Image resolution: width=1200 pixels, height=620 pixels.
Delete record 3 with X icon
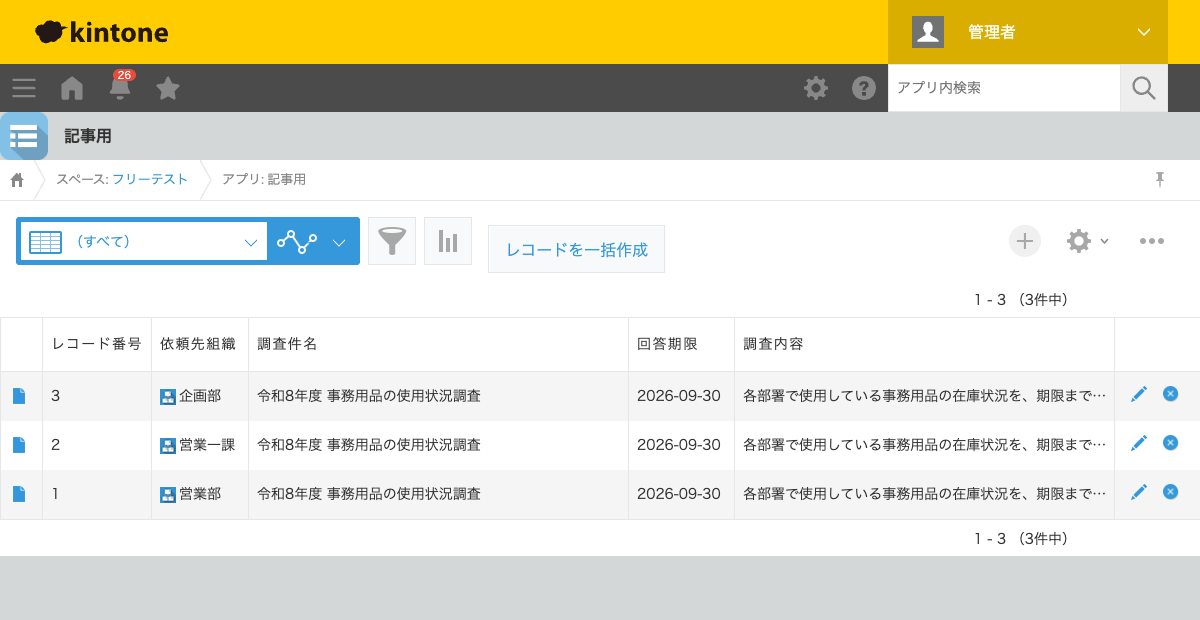tap(1171, 394)
